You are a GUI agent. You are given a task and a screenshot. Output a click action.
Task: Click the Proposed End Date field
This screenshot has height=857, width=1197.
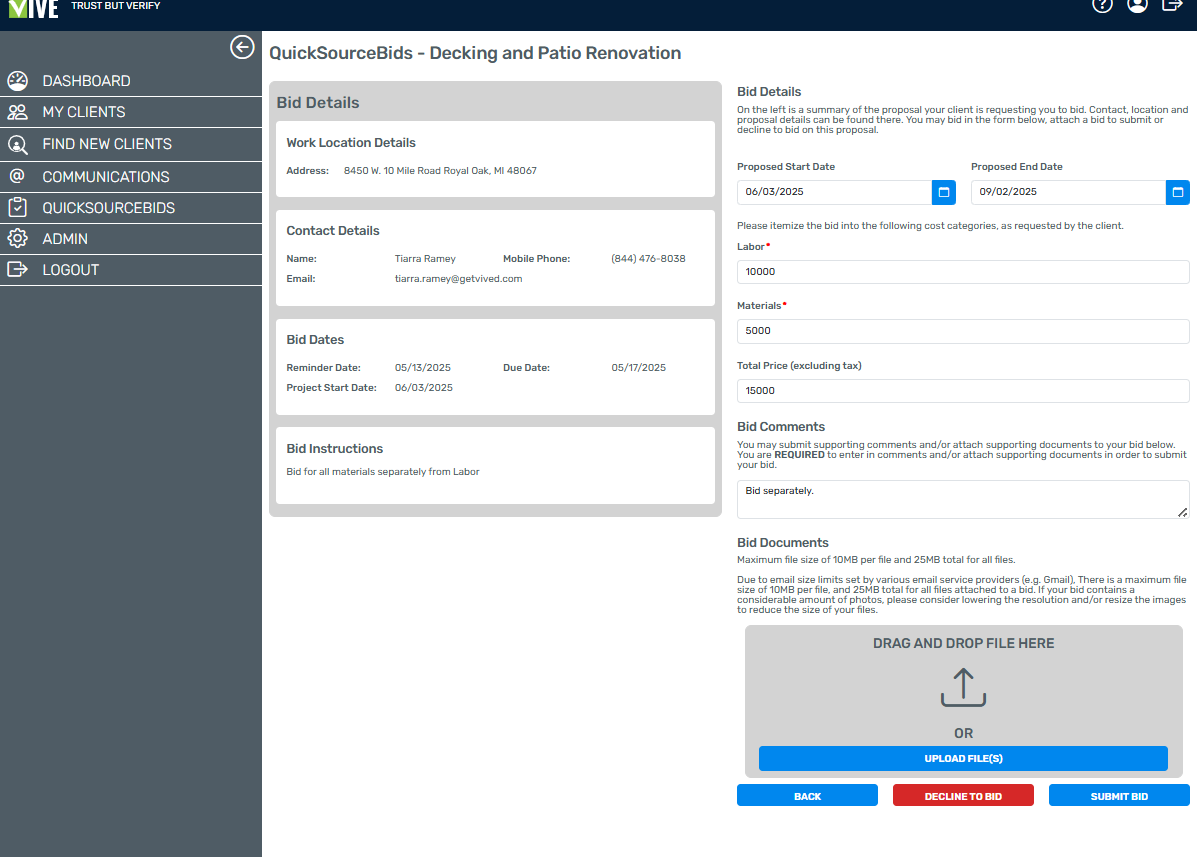[1068, 192]
